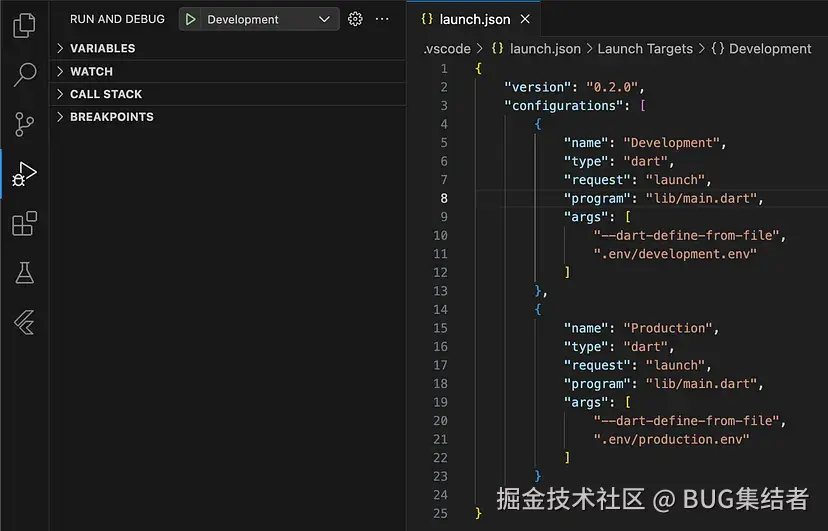
Task: Click "--dart-define-from-file" on line 10
Action: [686, 235]
